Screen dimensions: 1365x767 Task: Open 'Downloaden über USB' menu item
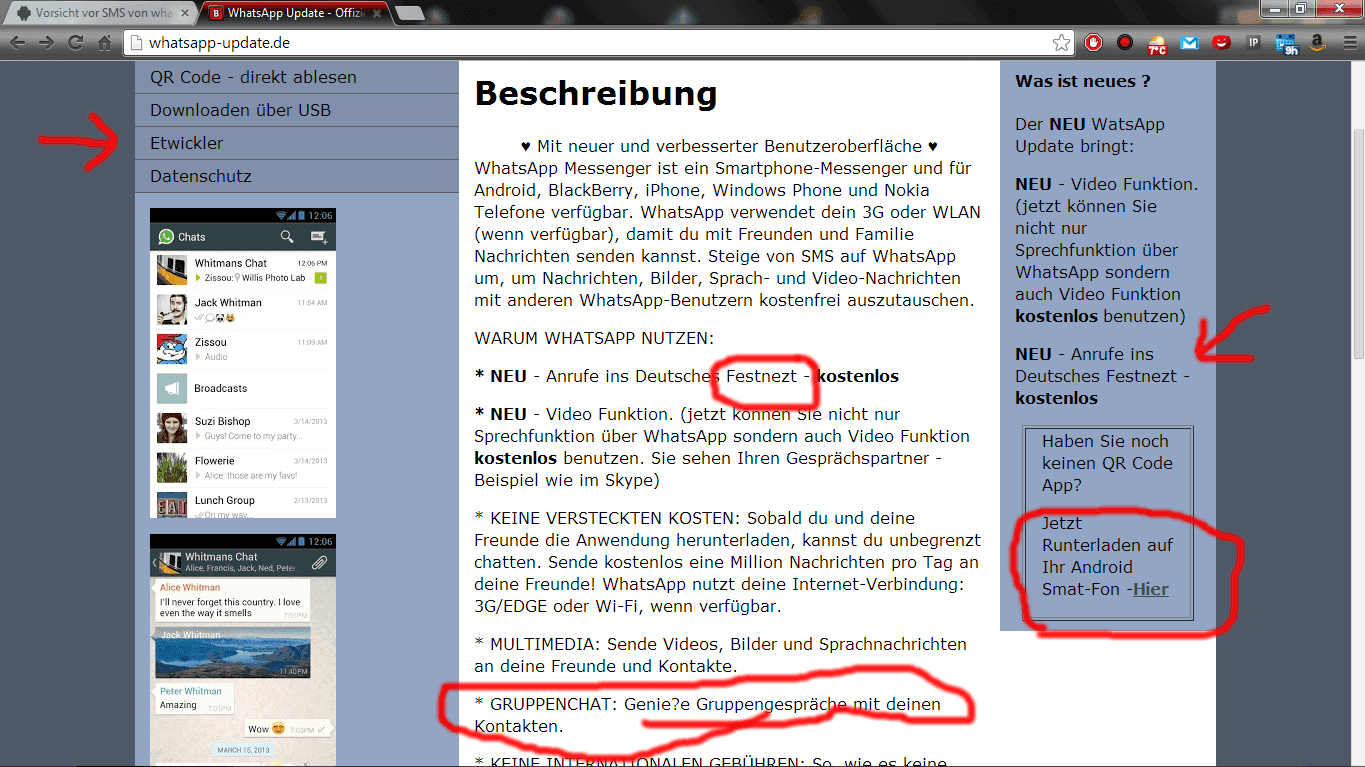tap(297, 110)
